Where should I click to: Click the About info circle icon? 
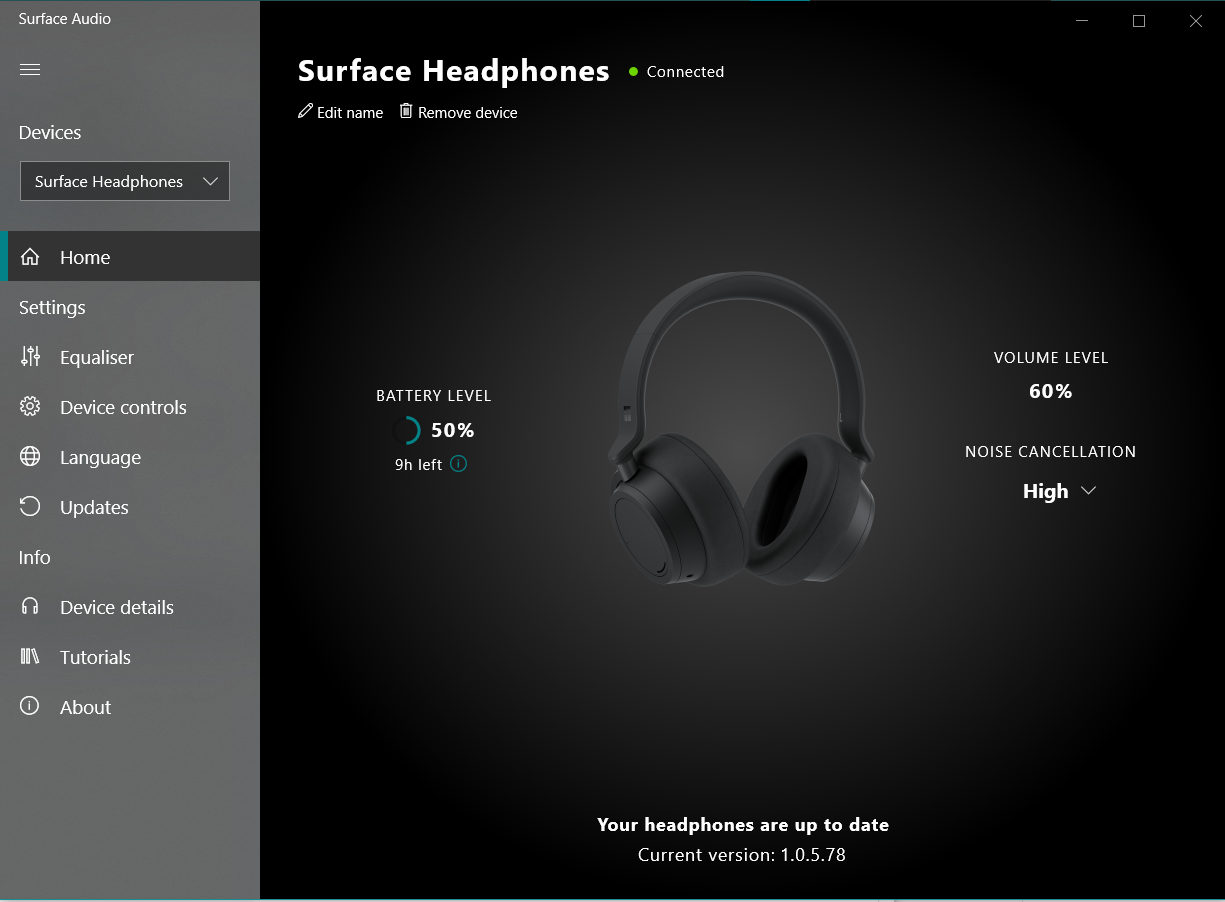[x=30, y=706]
